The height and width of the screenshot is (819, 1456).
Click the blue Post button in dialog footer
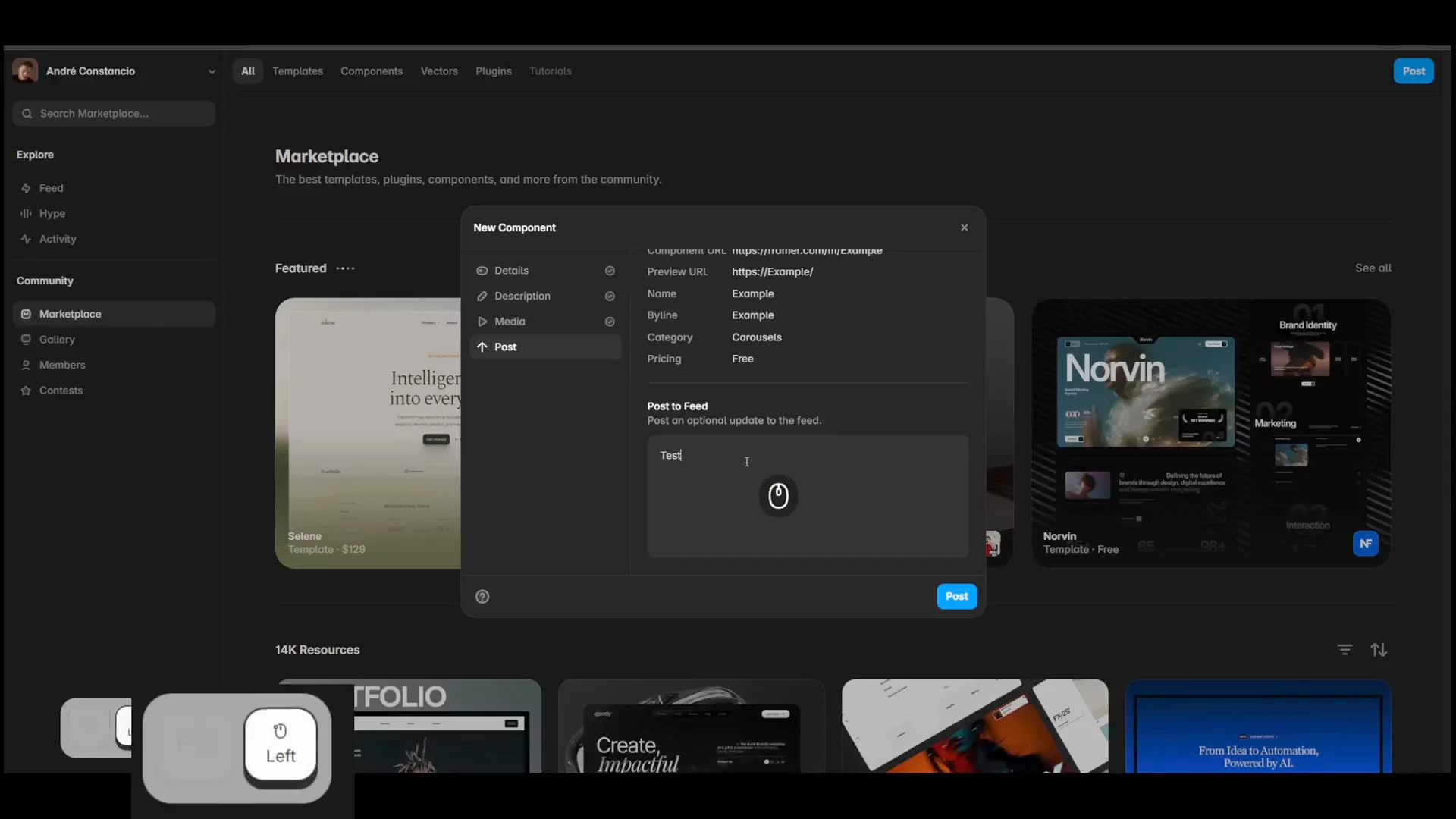coord(956,596)
